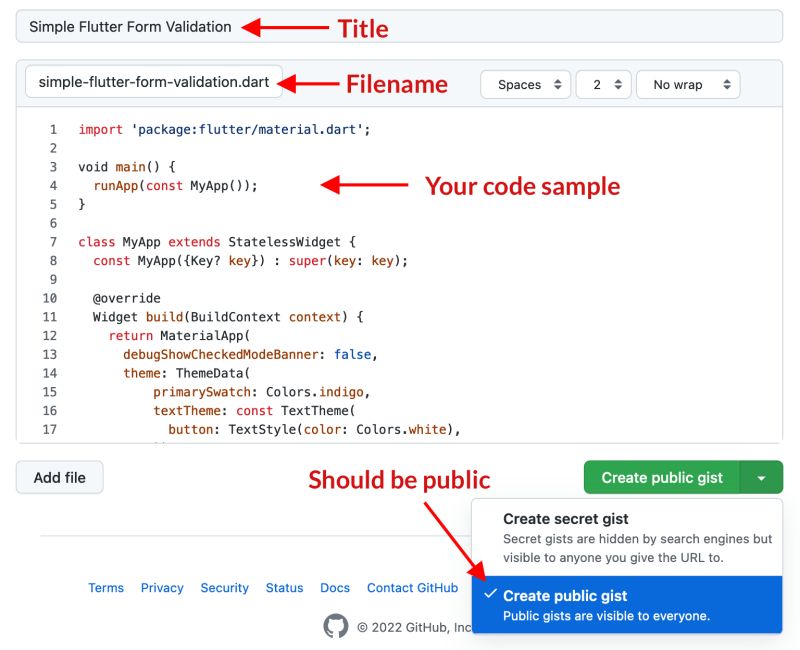
Task: Click the Add file button
Action: pos(59,477)
